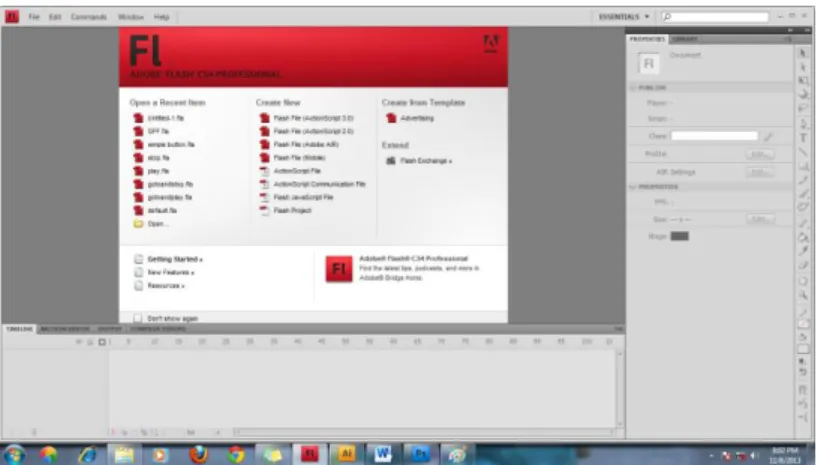
Task: Select the Free Transform tool
Action: click(803, 81)
